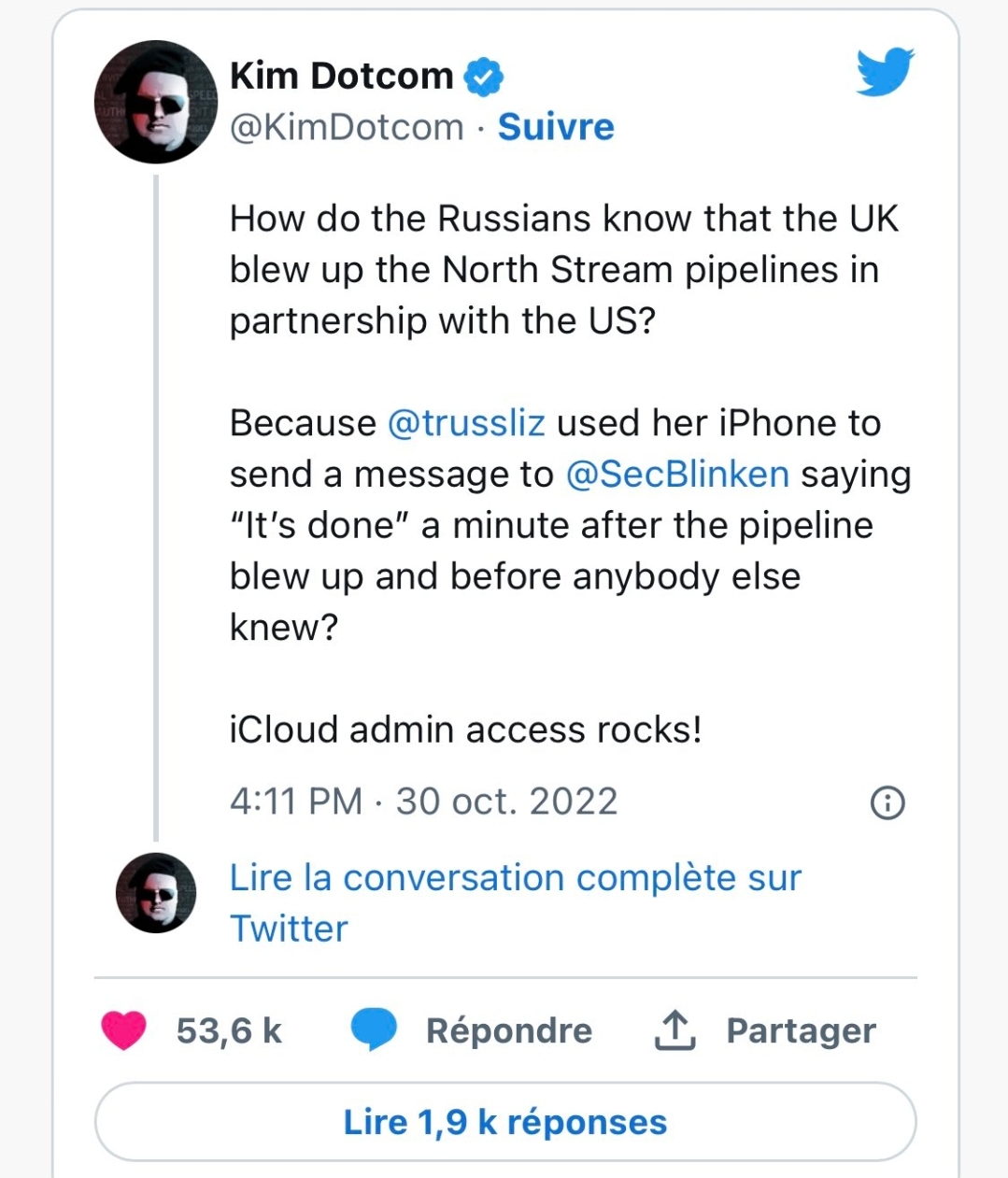Click the Kim Dotcom display name
The width and height of the screenshot is (1008, 1178).
click(341, 76)
